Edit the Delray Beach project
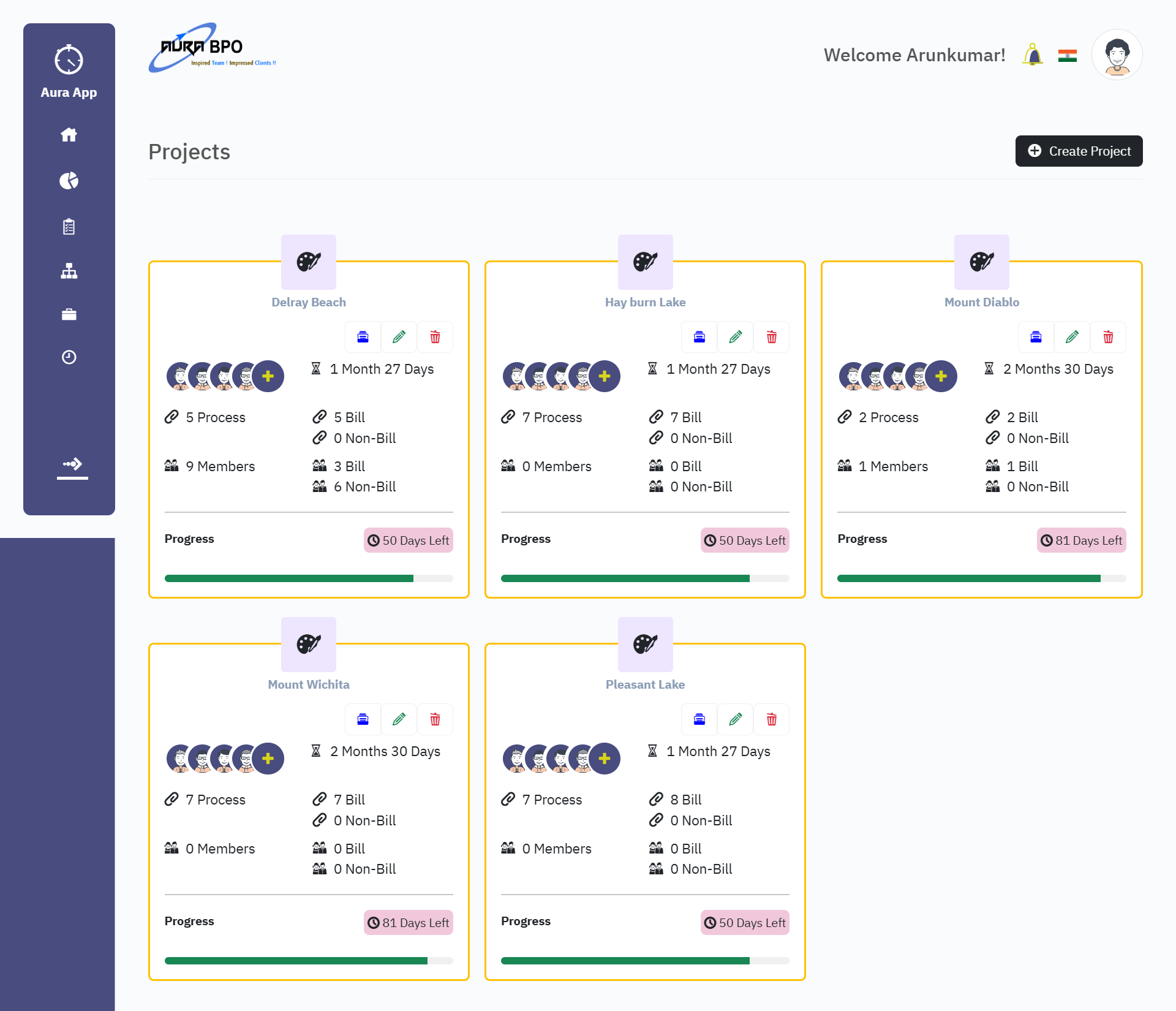1176x1011 pixels. point(399,337)
